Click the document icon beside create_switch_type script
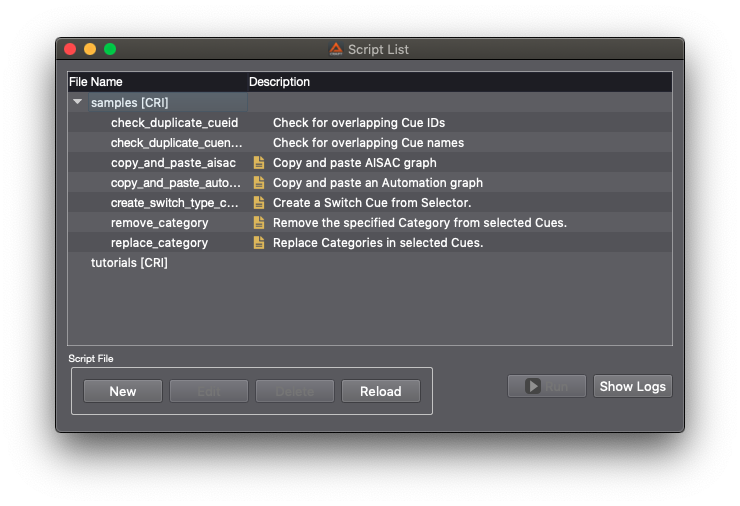This screenshot has width=740, height=506. point(259,203)
